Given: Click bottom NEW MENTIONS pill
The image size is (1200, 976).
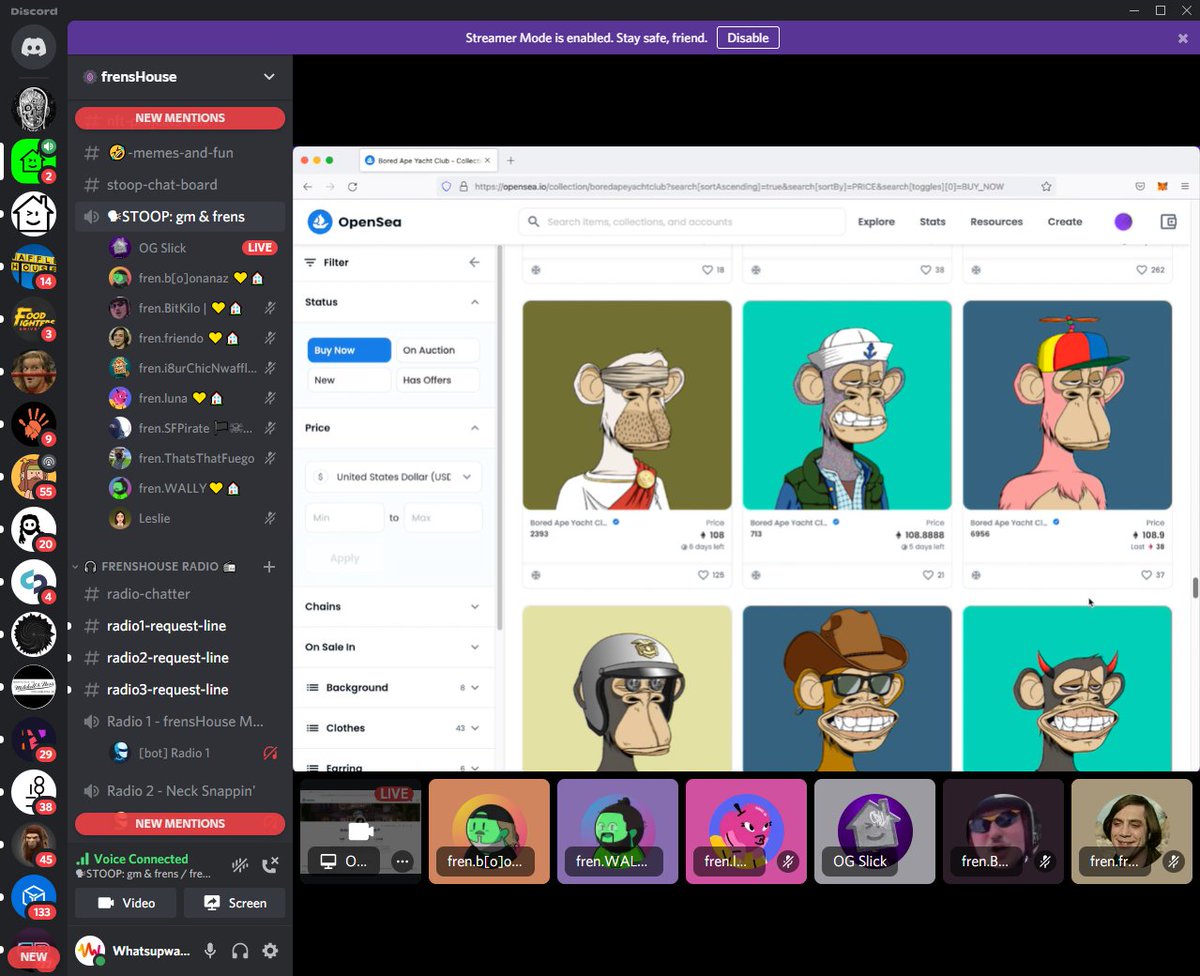Looking at the screenshot, I should coord(180,824).
